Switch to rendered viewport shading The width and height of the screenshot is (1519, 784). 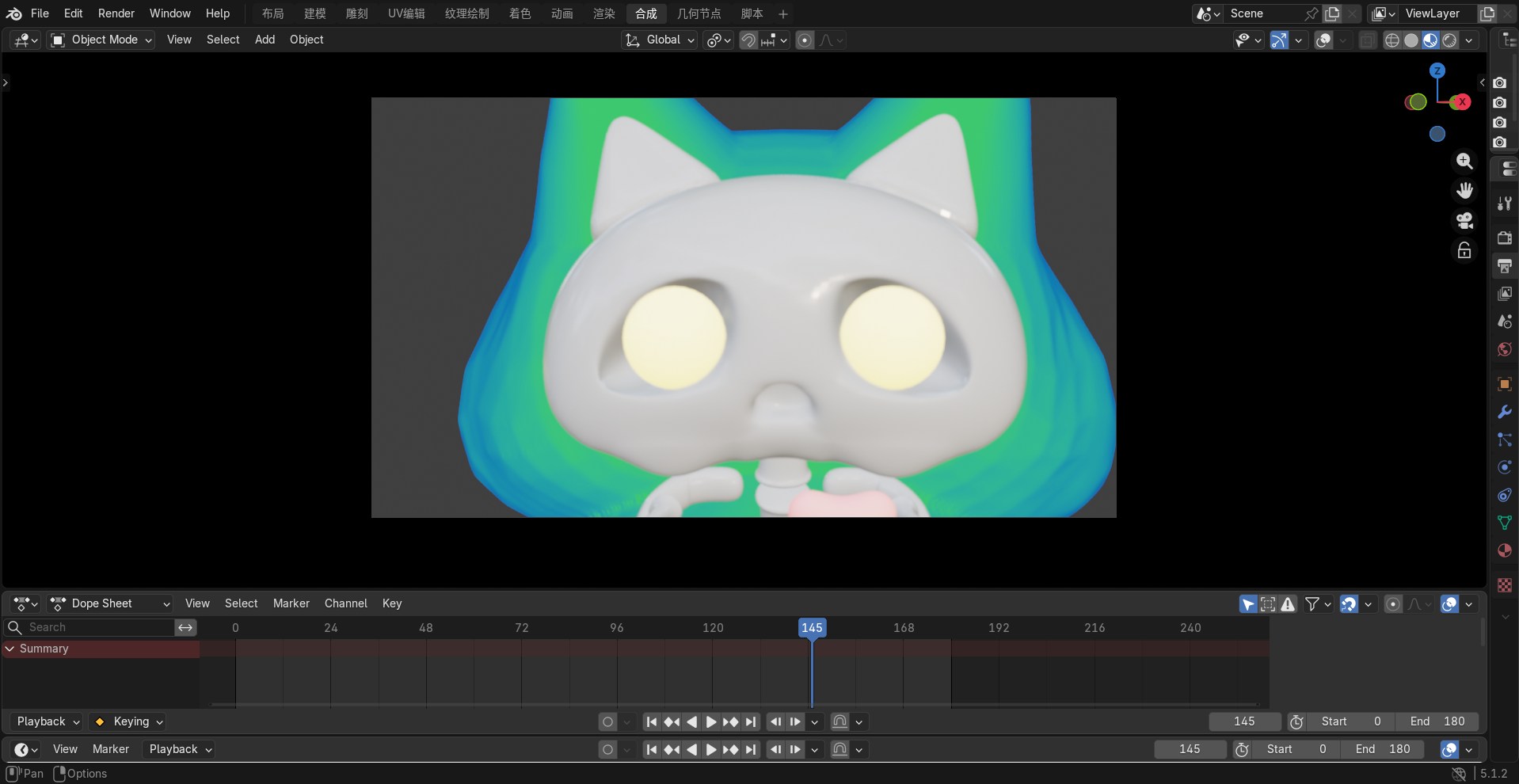coord(1449,40)
